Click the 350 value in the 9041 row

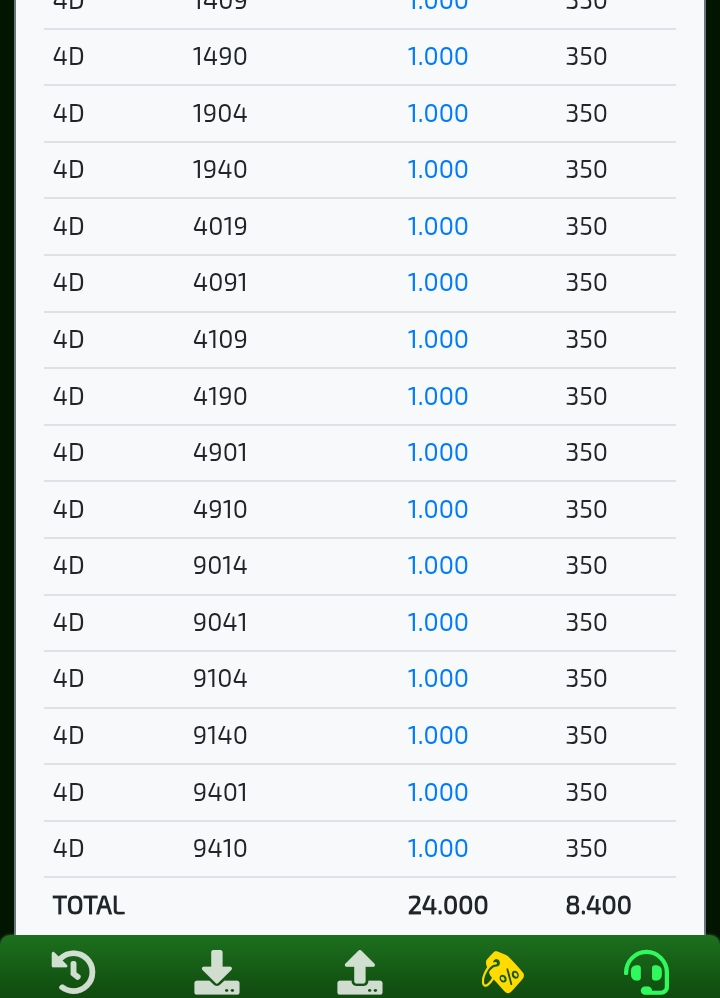[x=586, y=623]
